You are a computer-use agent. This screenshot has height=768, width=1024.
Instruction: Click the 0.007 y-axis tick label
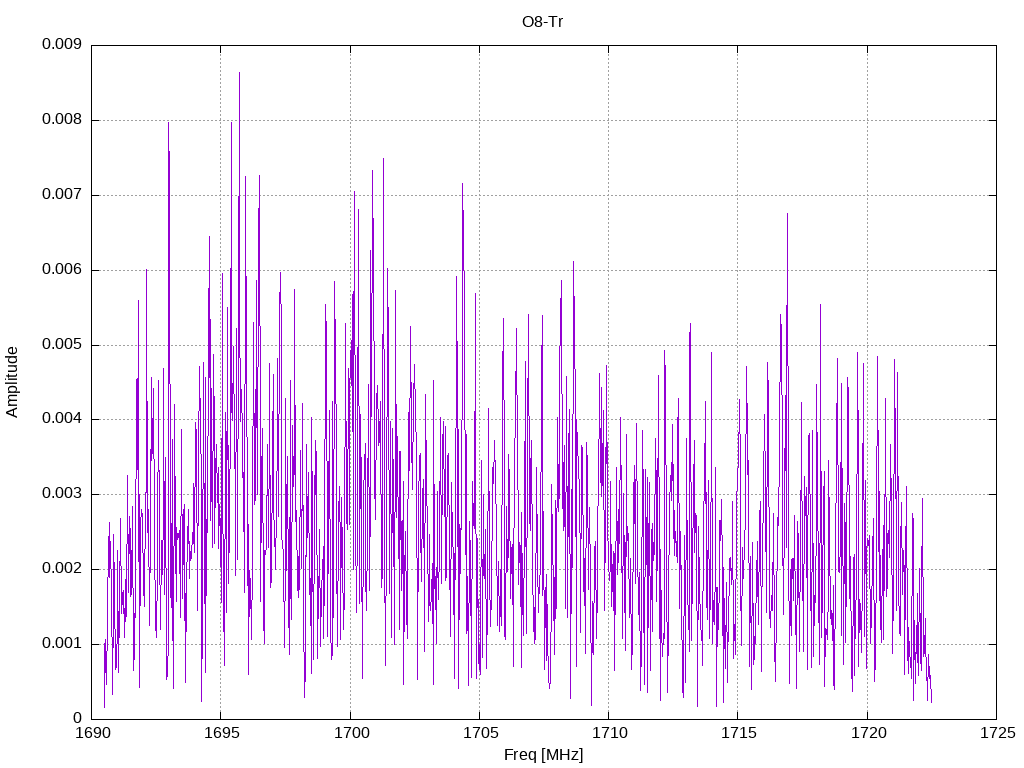tap(62, 195)
